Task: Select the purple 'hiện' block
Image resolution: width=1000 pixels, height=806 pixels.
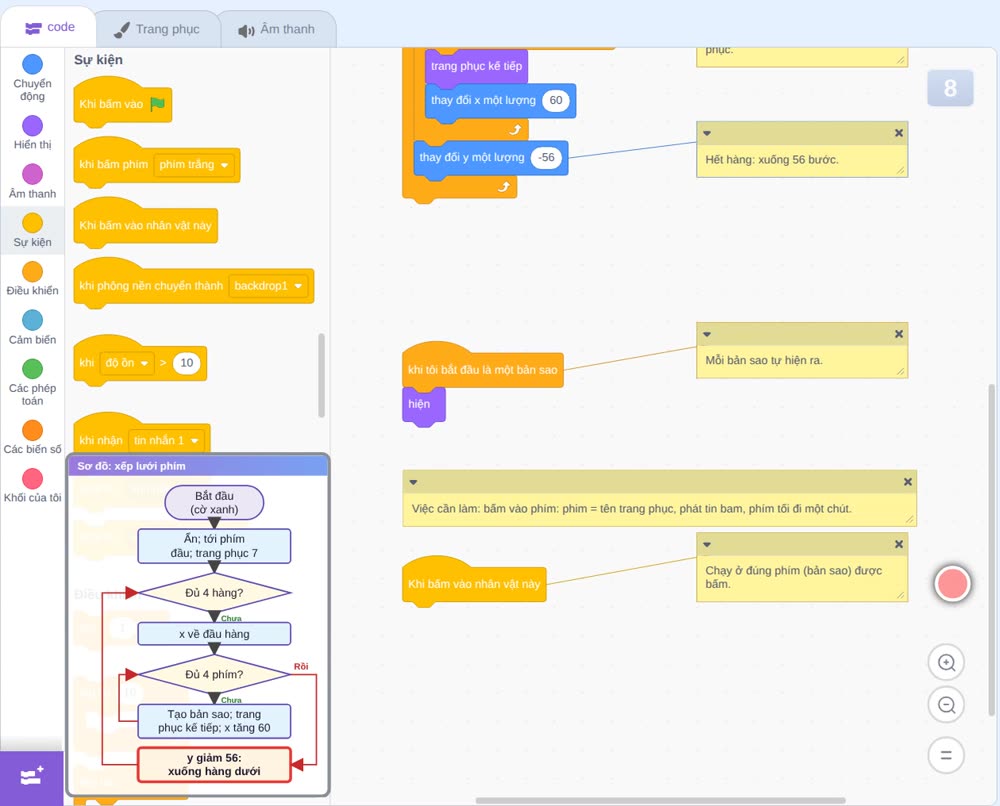Action: [x=423, y=405]
